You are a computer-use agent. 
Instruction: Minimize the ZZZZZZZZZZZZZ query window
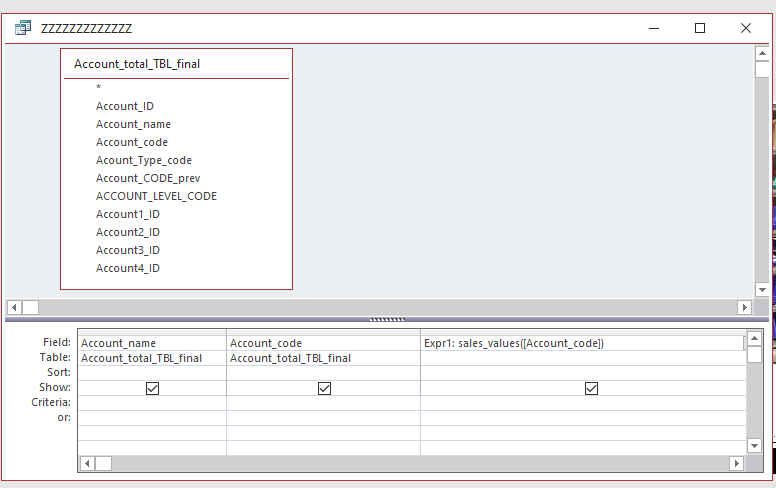[x=654, y=28]
